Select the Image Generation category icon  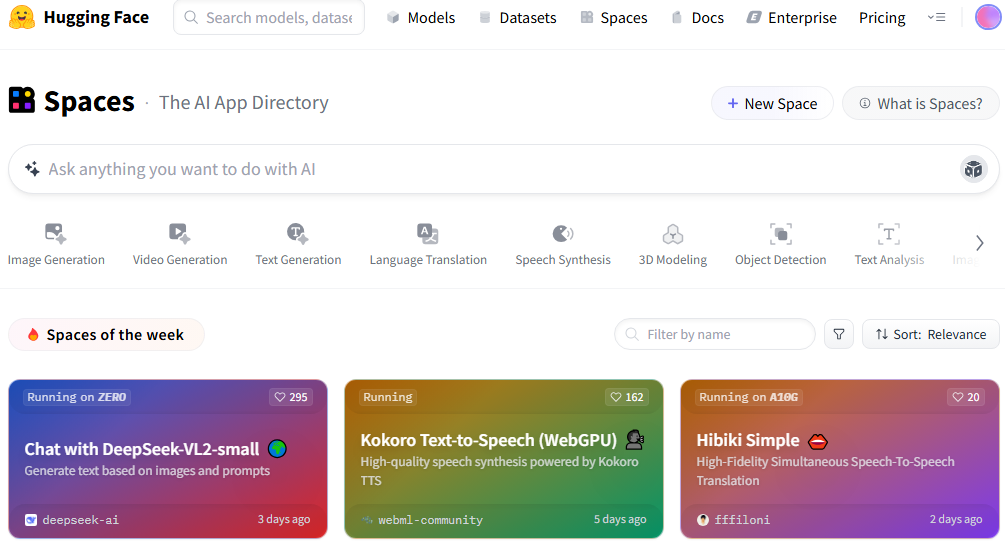click(x=56, y=234)
